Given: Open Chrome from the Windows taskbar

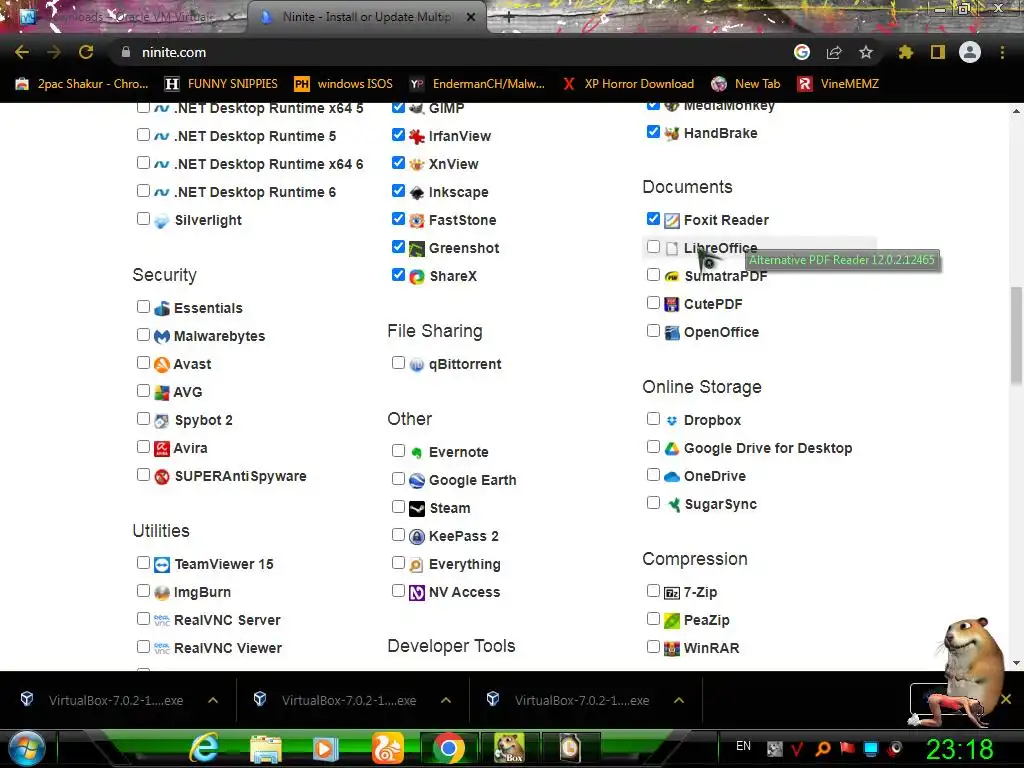Looking at the screenshot, I should (x=449, y=748).
